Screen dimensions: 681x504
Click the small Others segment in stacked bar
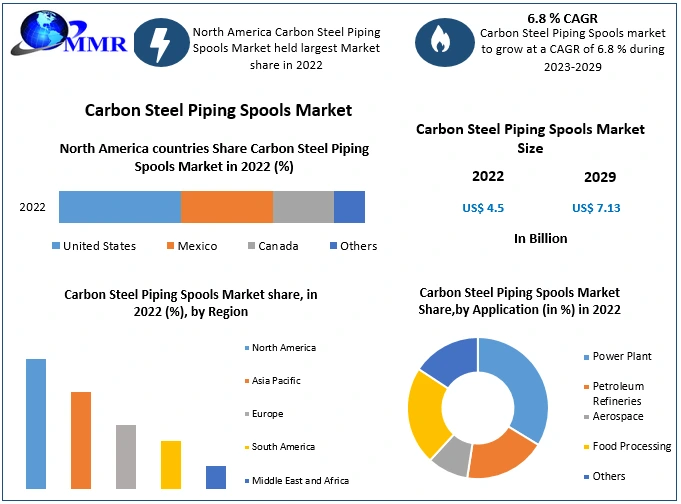click(x=349, y=207)
